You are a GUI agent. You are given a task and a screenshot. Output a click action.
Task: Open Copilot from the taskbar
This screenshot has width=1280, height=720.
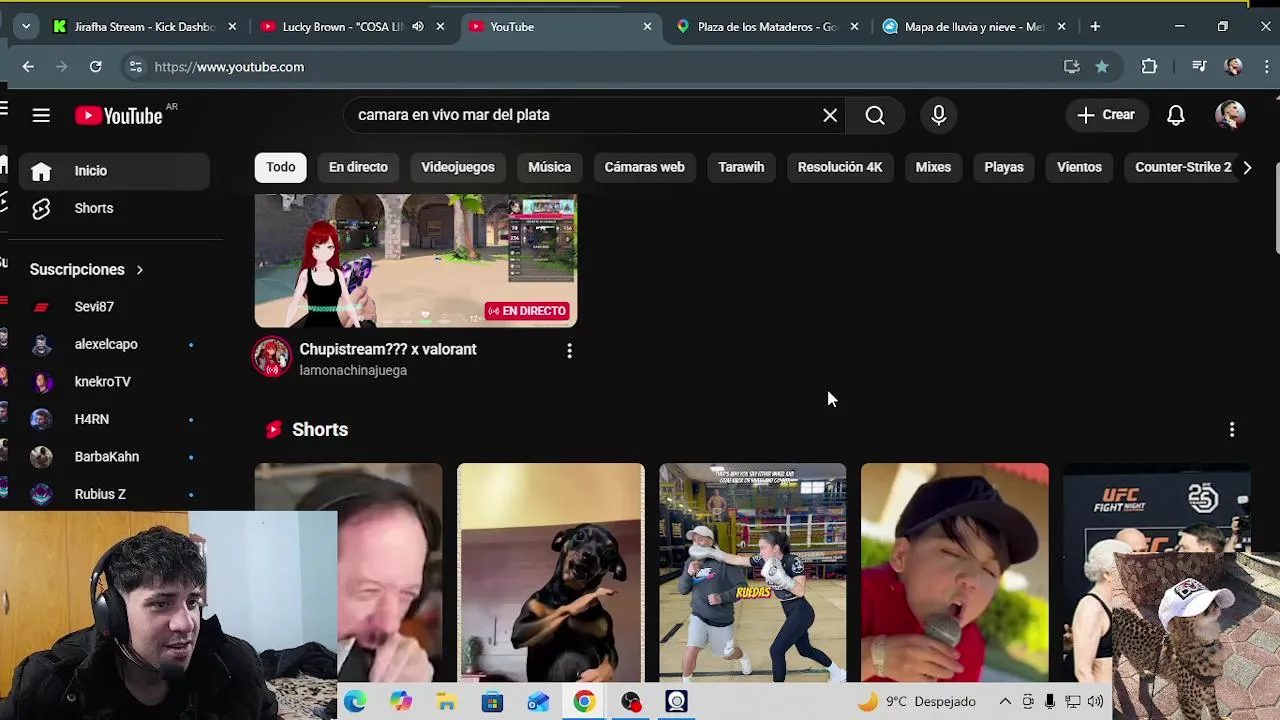point(401,702)
